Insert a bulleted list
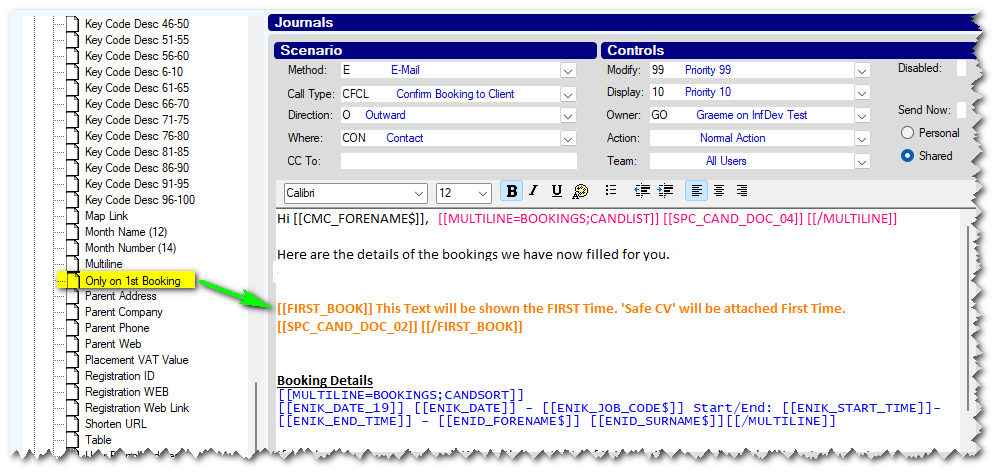 pyautogui.click(x=611, y=191)
